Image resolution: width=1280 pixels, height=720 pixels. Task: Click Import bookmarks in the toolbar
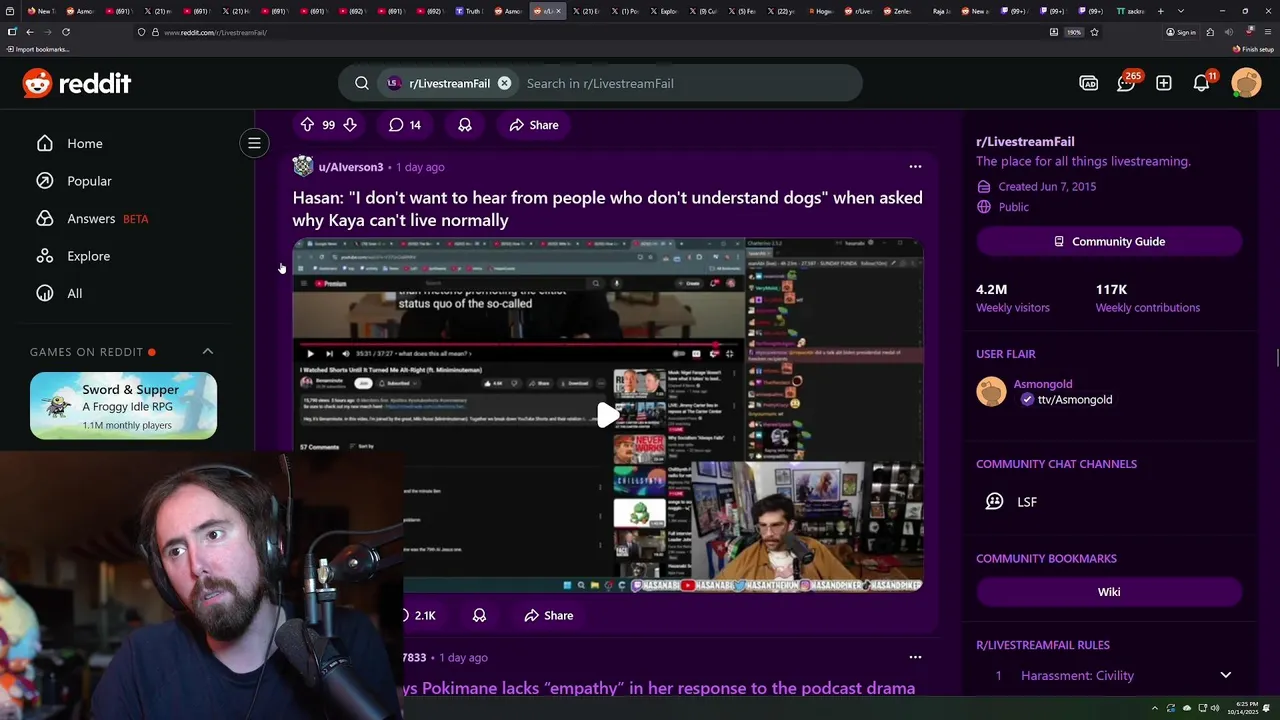(38, 49)
